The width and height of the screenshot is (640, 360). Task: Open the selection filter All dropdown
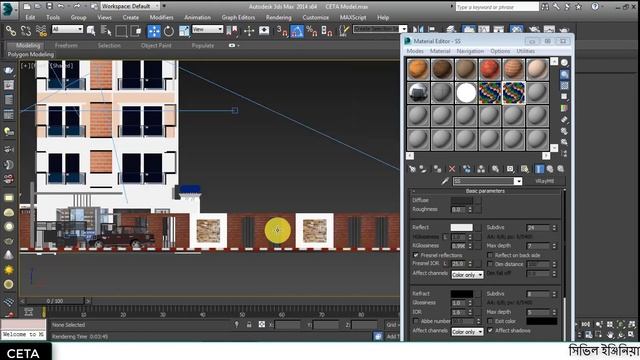67,29
